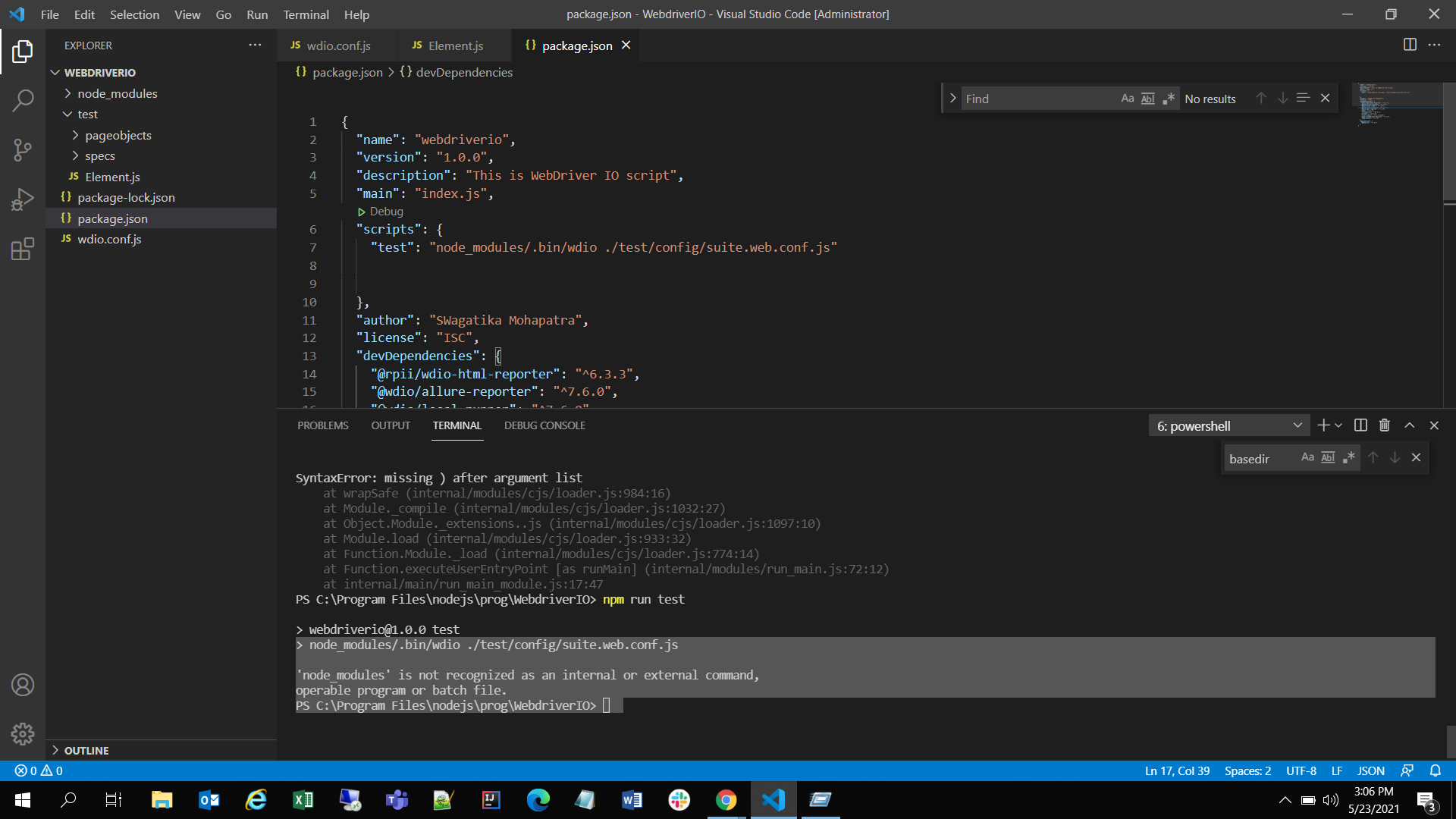1456x819 pixels.
Task: Click UTF-8 encoding in status bar
Action: point(1301,770)
